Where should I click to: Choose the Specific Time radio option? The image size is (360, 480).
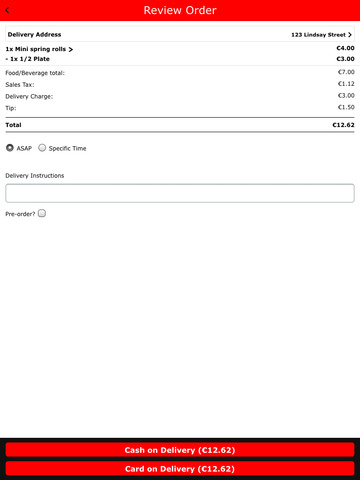point(42,148)
